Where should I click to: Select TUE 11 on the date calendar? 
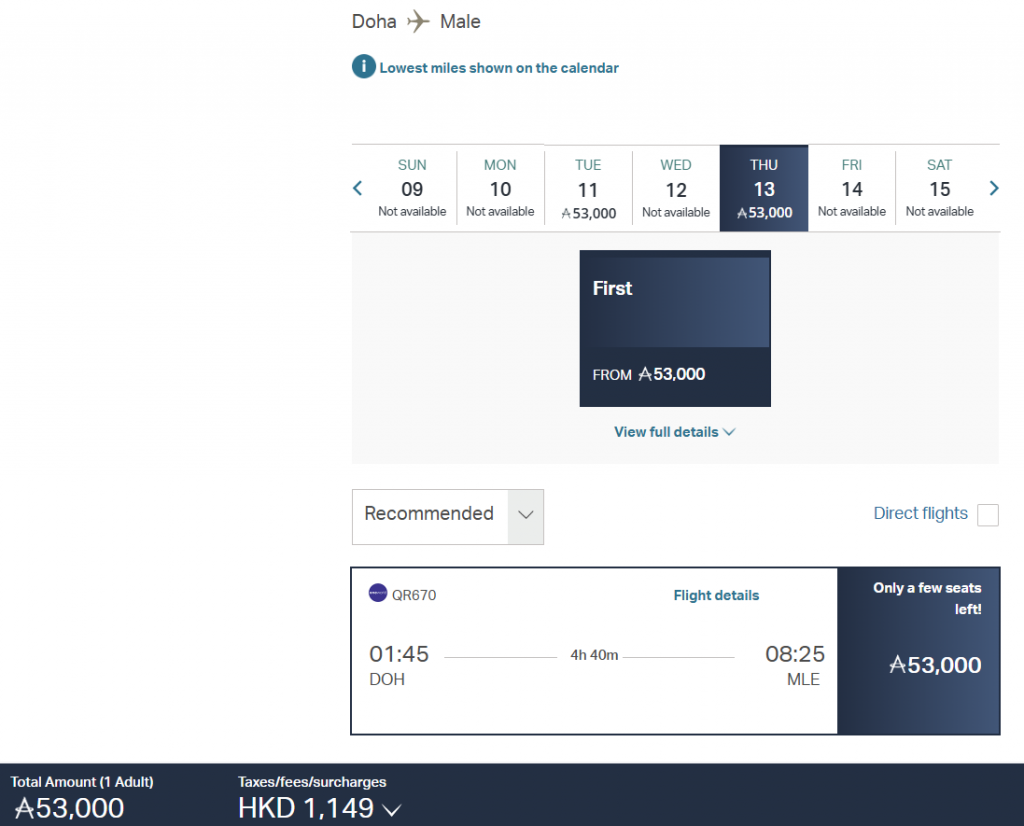click(x=588, y=188)
